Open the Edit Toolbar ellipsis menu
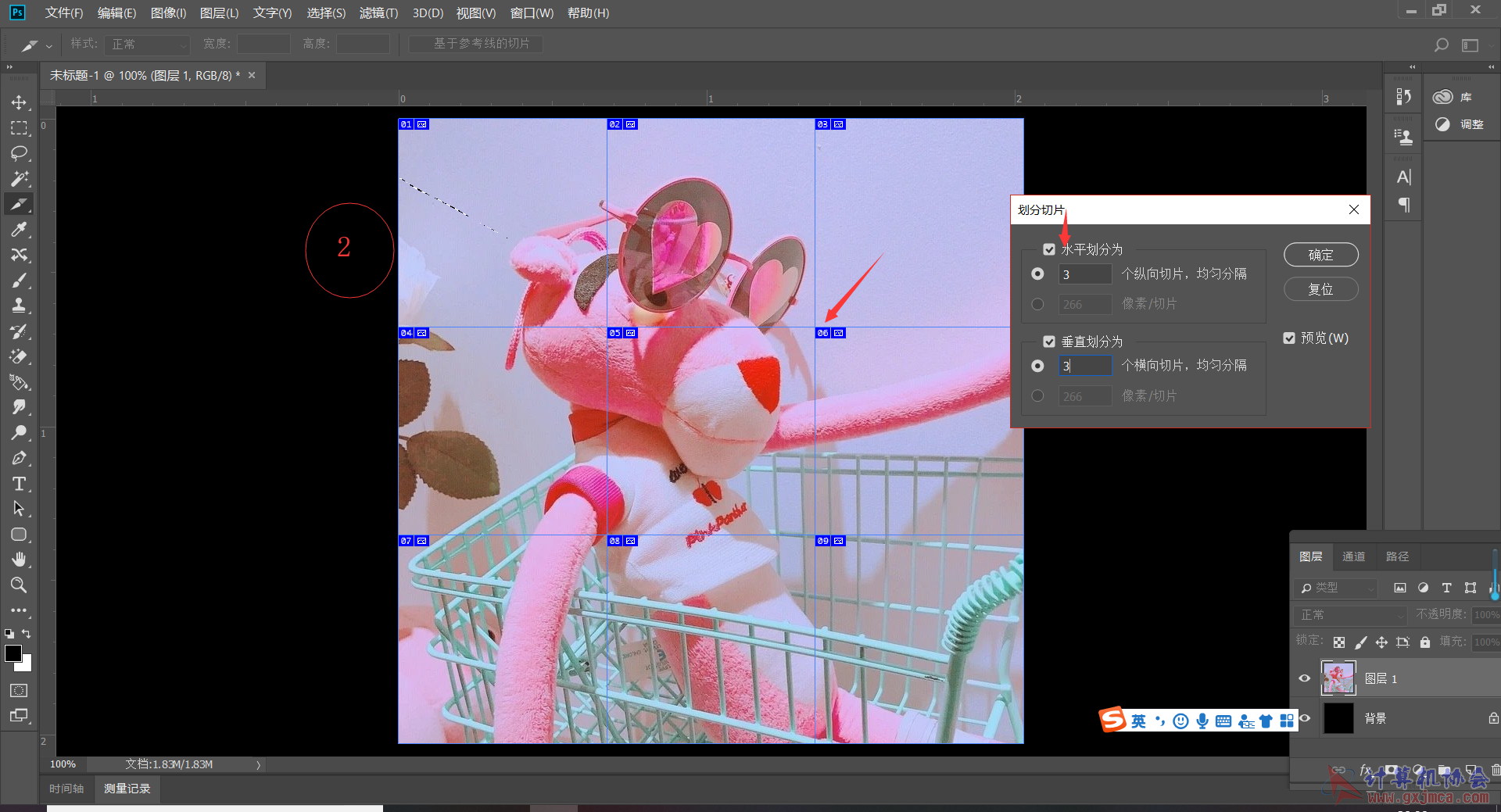Viewport: 1501px width, 812px height. click(x=19, y=610)
